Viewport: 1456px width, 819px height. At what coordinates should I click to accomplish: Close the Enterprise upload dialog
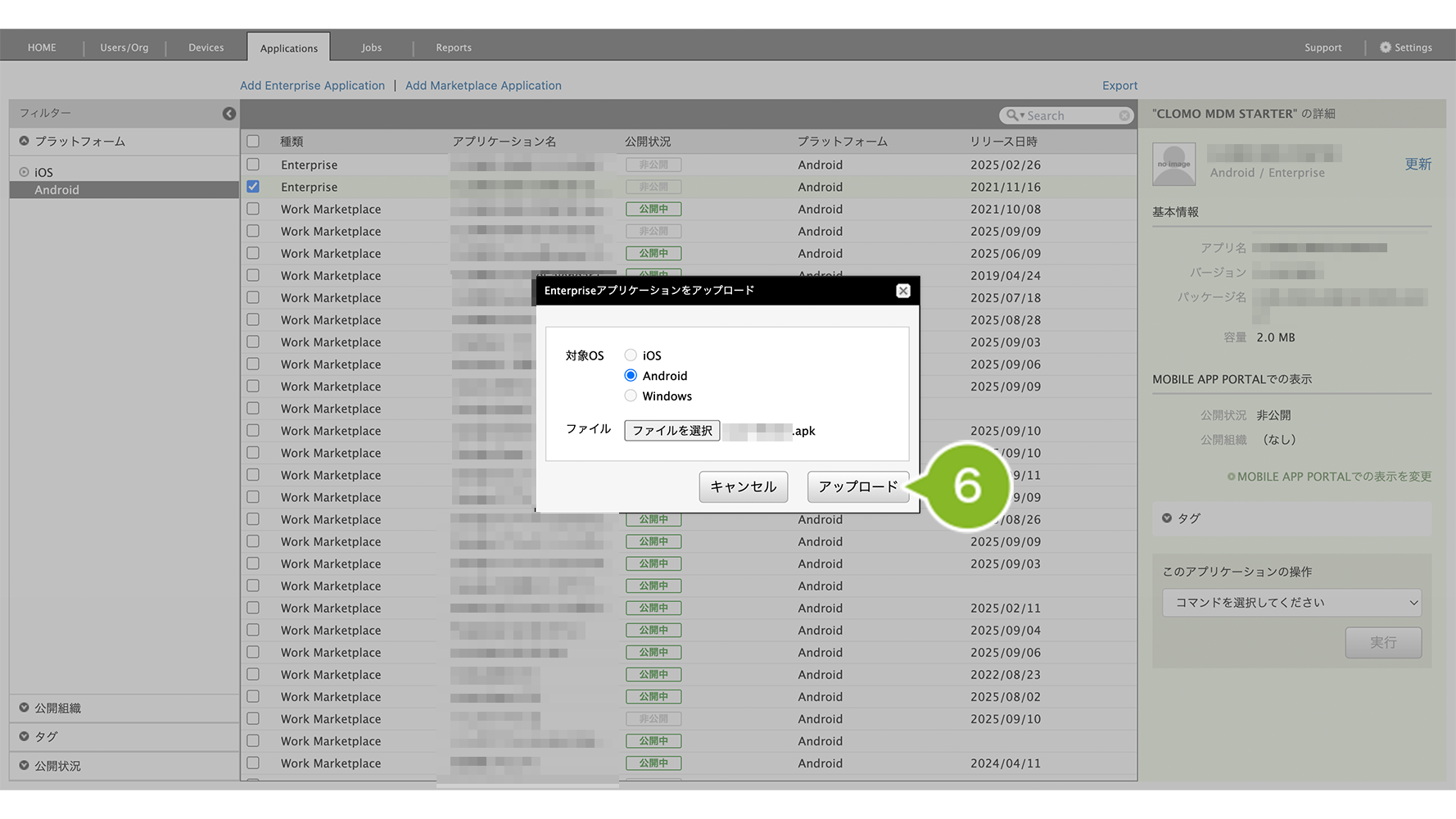(x=902, y=291)
